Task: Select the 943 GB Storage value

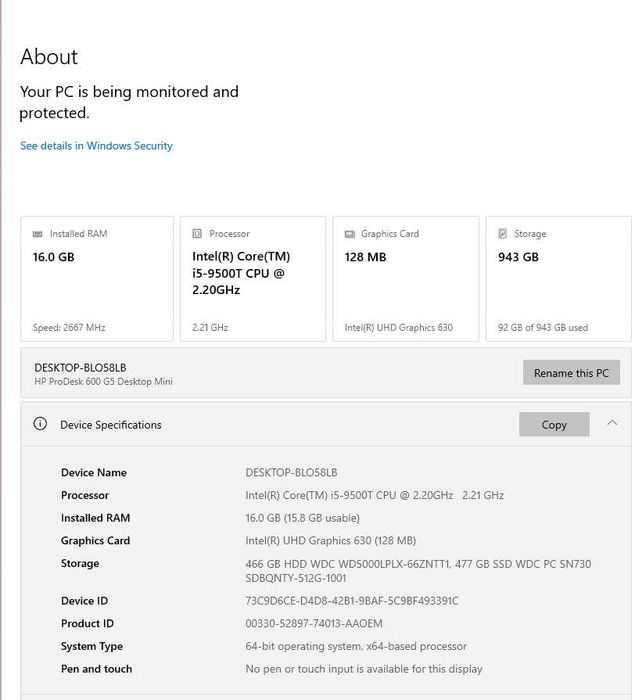Action: pos(518,257)
